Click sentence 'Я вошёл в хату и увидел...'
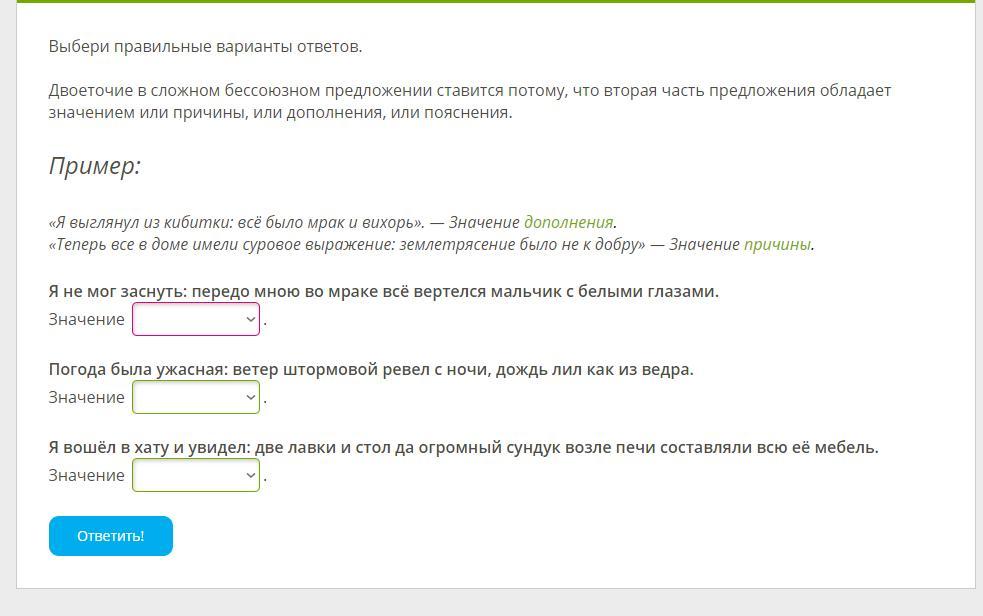Viewport: 983px width, 616px height. pyautogui.click(x=464, y=447)
